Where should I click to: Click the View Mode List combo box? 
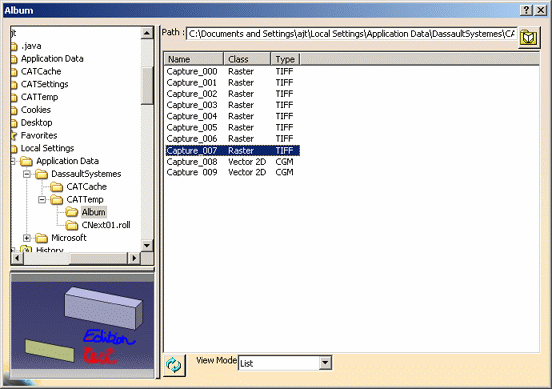point(284,363)
